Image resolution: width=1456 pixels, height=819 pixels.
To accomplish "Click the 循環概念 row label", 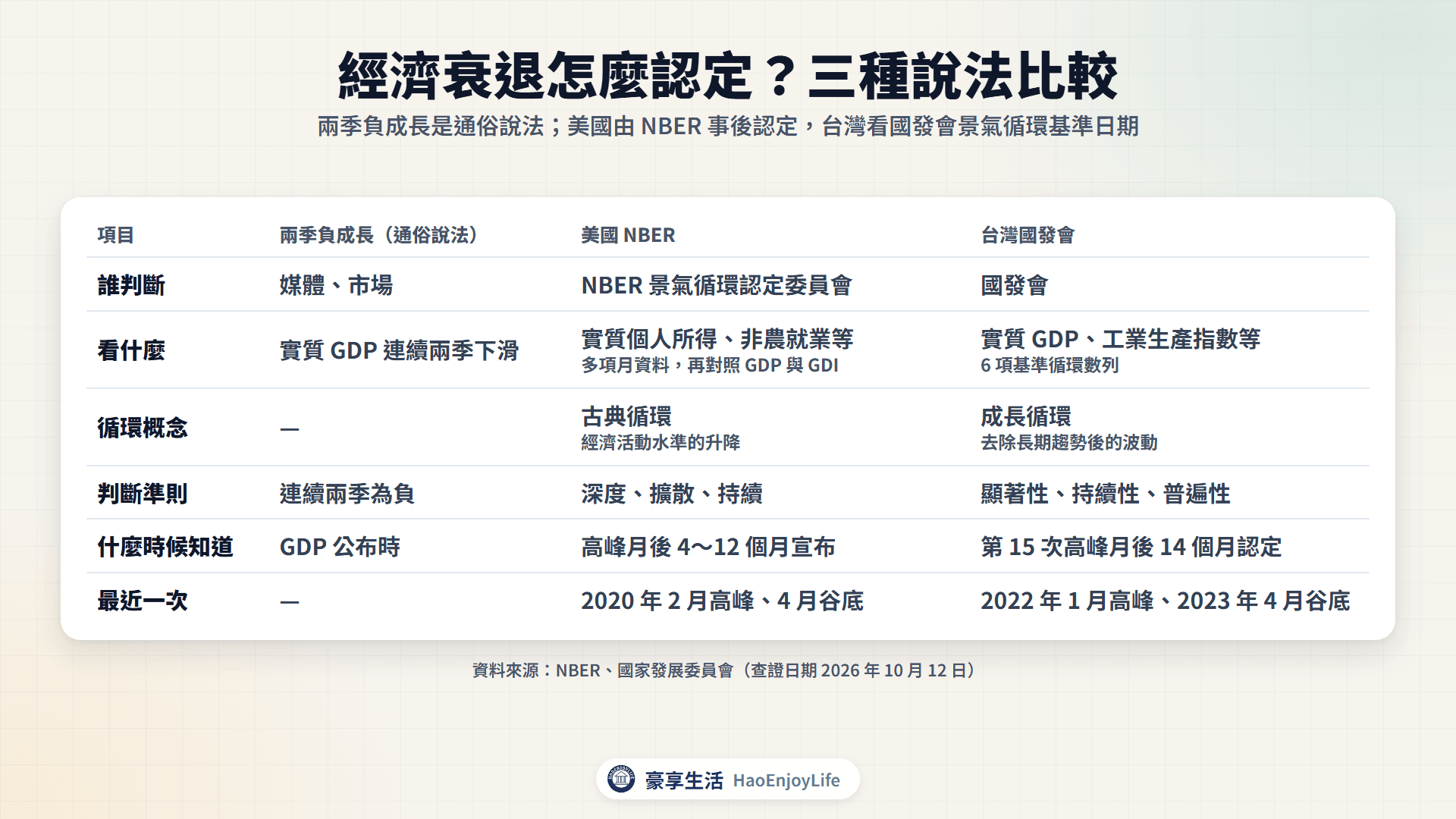I will (x=143, y=428).
